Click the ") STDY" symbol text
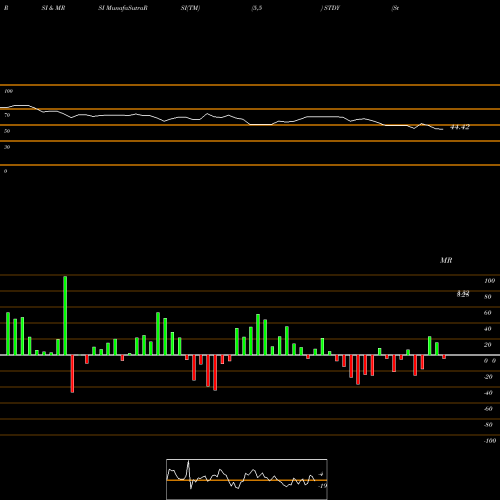The height and width of the screenshot is (500, 500). (330, 8)
